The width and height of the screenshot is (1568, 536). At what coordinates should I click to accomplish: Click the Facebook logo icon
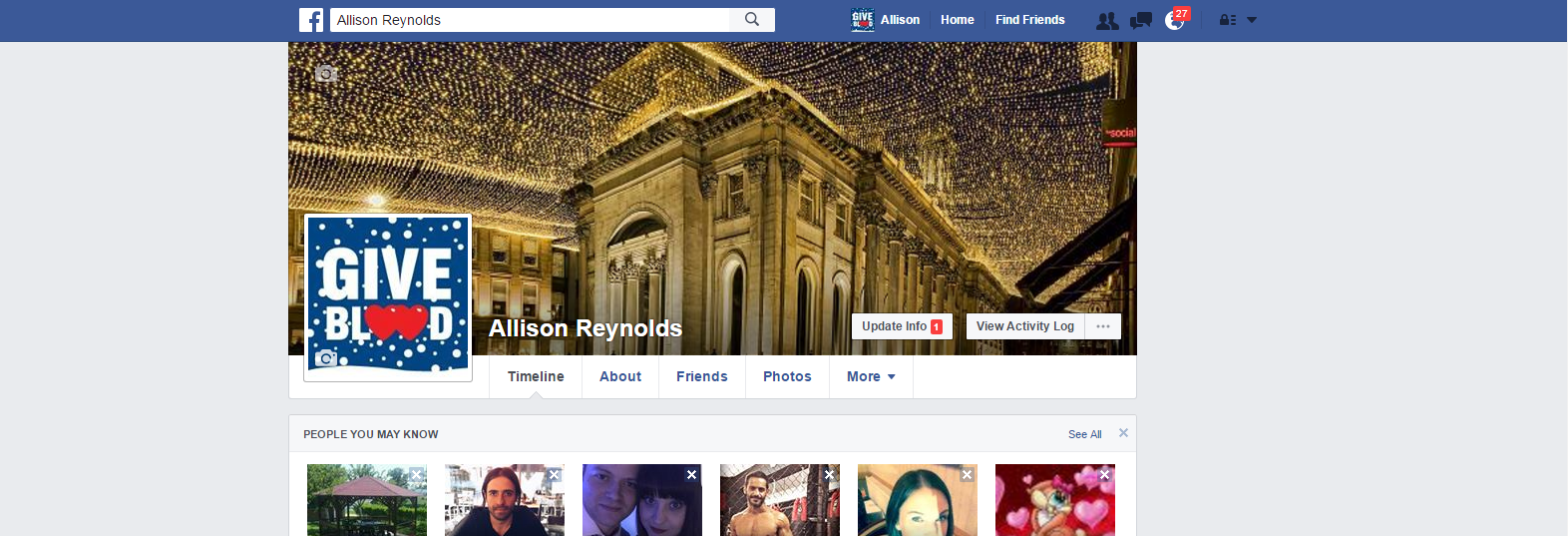(x=311, y=20)
